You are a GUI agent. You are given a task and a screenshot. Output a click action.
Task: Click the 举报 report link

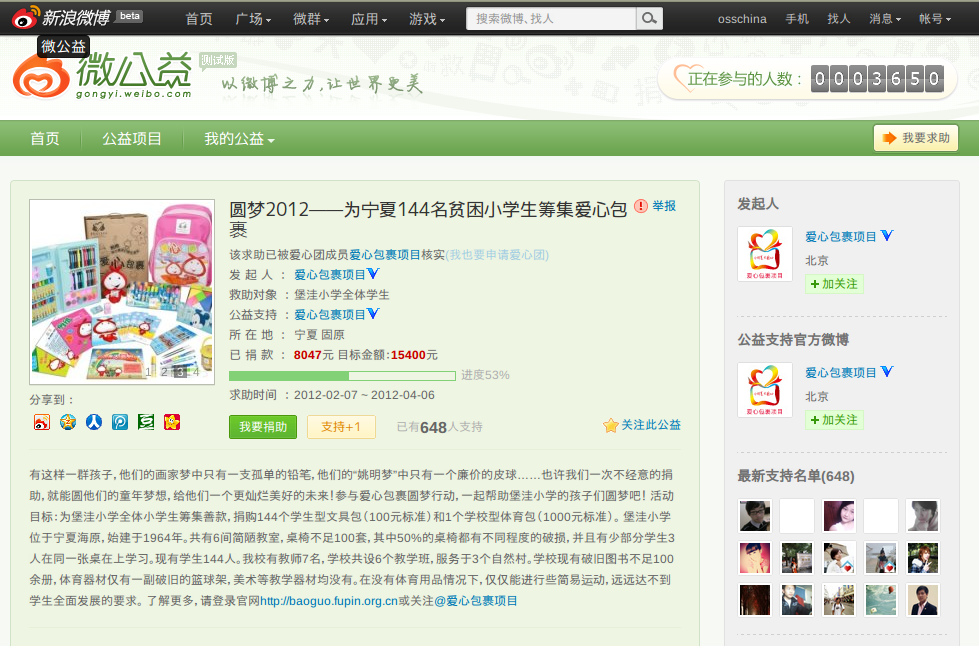[664, 206]
